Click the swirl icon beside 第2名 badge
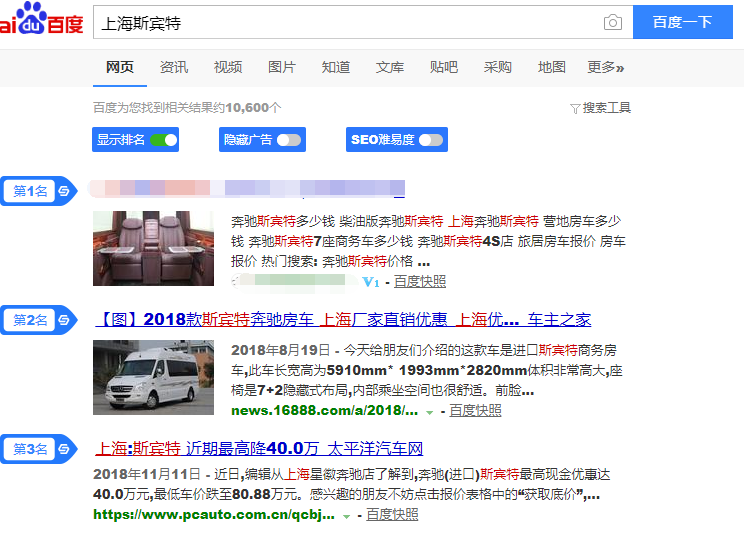Image resolution: width=744 pixels, height=538 pixels. coord(64,320)
